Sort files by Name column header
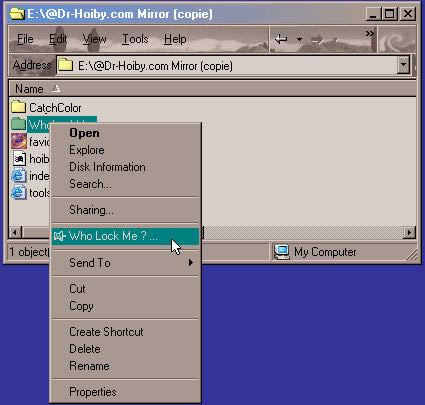The height and width of the screenshot is (405, 425). (x=37, y=89)
